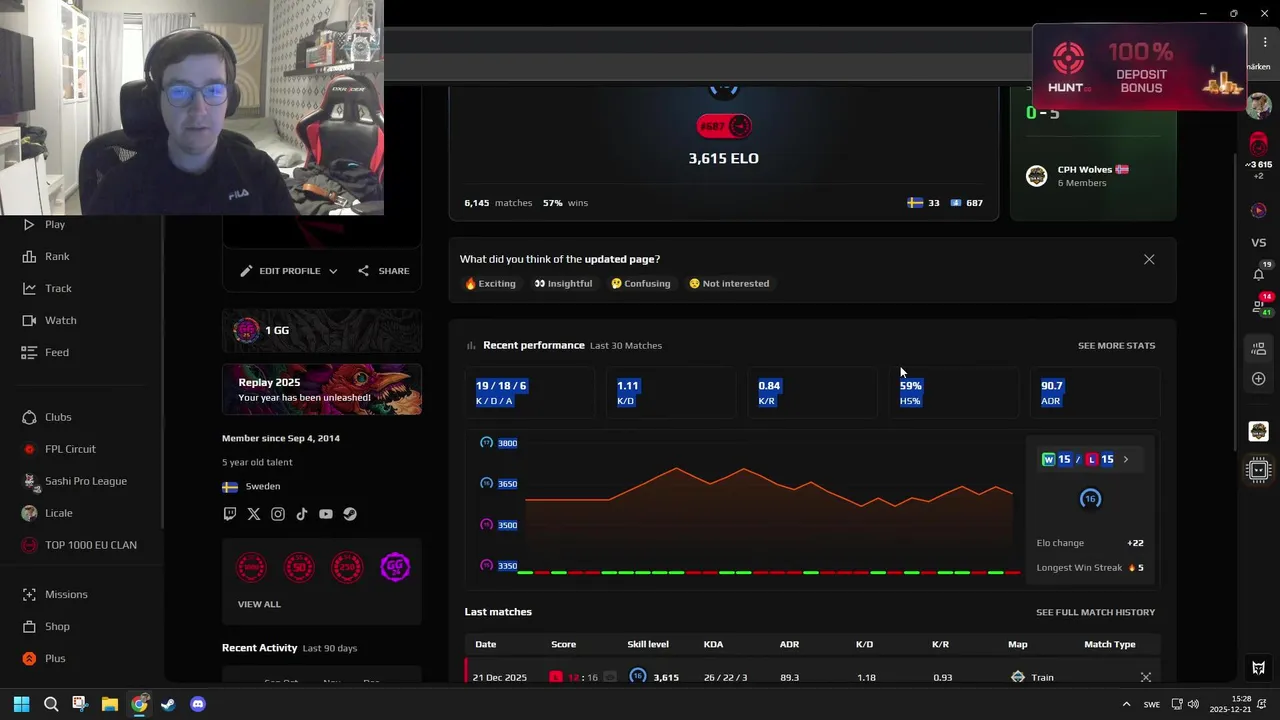This screenshot has width=1280, height=720.
Task: Select the 0.84 K/R stat card
Action: [813, 393]
